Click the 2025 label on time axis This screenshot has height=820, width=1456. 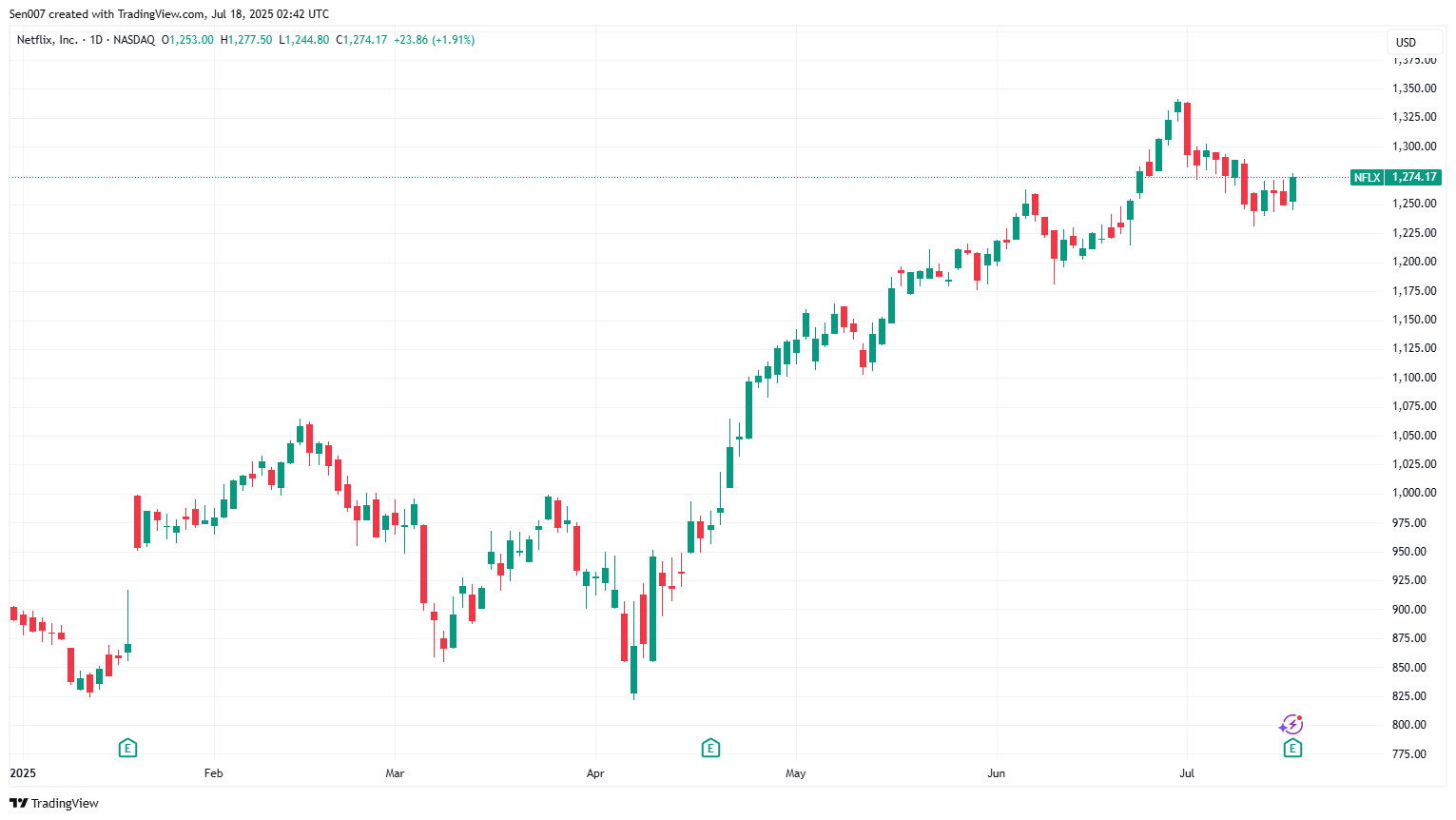(23, 773)
